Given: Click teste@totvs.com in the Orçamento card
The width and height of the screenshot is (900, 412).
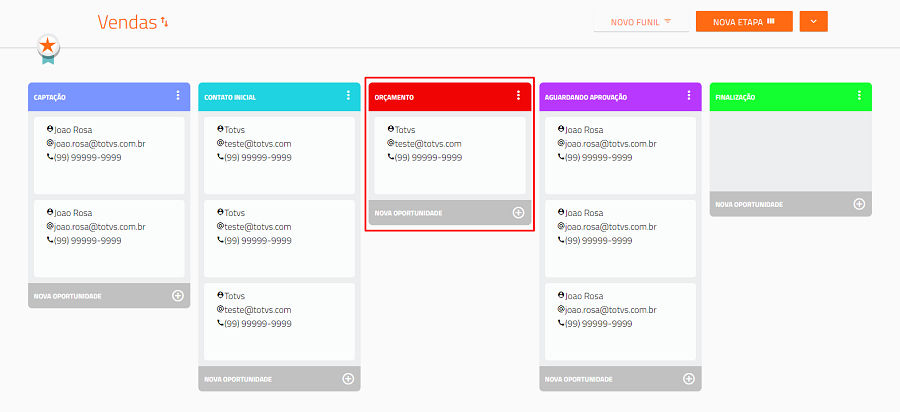Looking at the screenshot, I should [x=428, y=143].
